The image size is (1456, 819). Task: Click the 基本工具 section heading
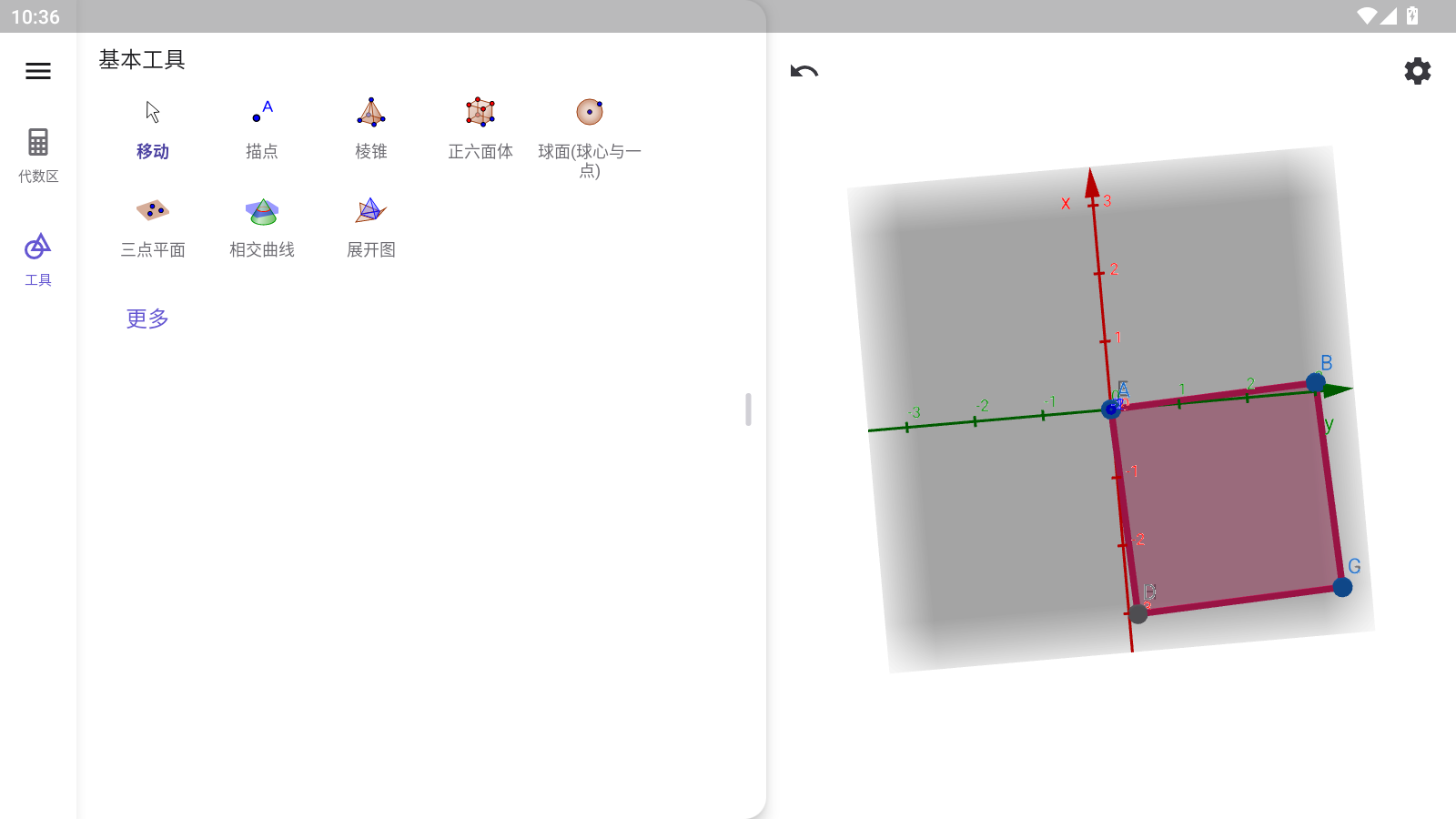[x=142, y=59]
